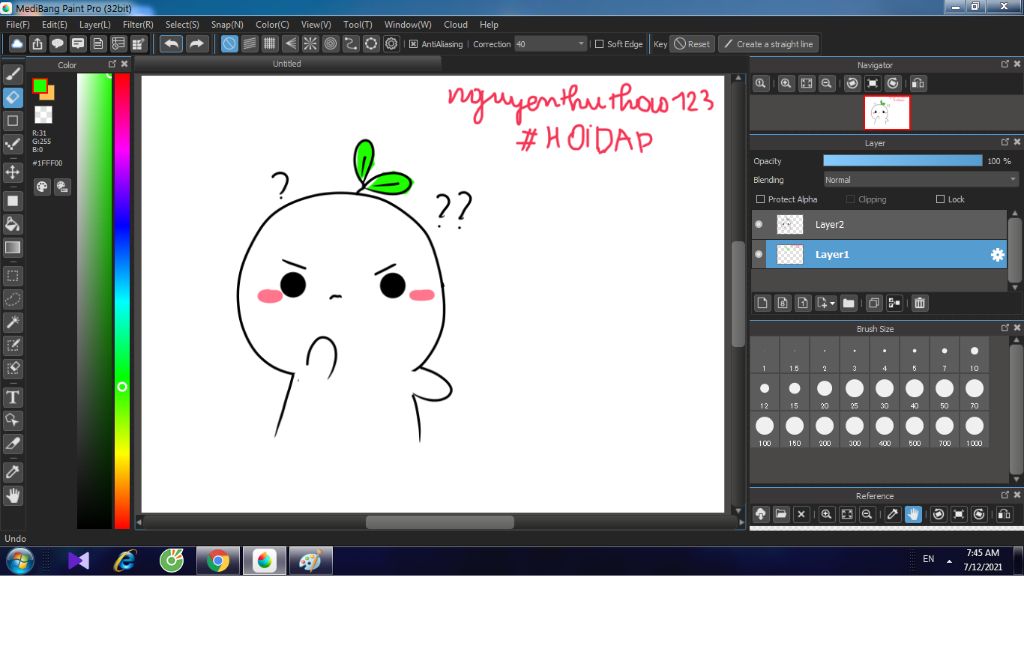Toggle the AntiAliasing checkbox

(x=413, y=44)
